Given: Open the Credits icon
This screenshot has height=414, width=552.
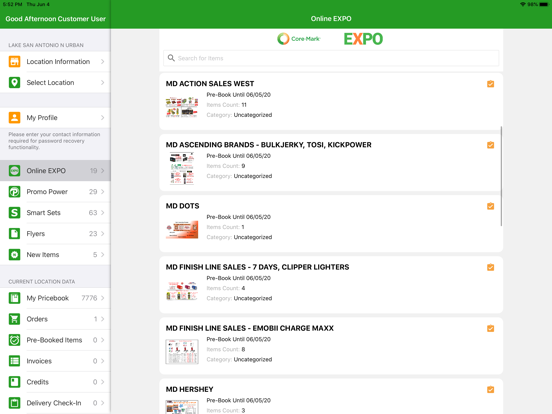Looking at the screenshot, I should tap(14, 382).
